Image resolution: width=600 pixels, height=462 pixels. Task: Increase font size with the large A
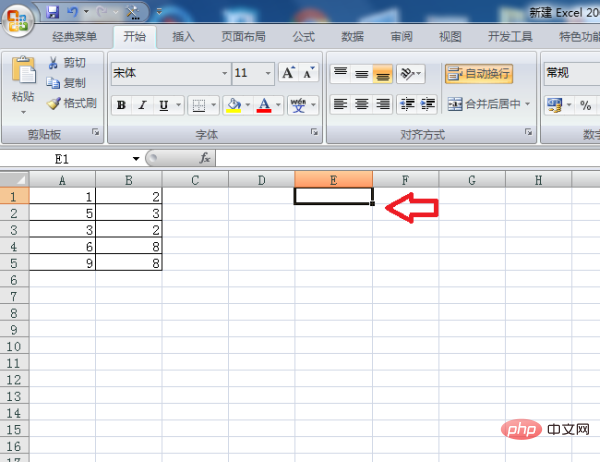[289, 73]
